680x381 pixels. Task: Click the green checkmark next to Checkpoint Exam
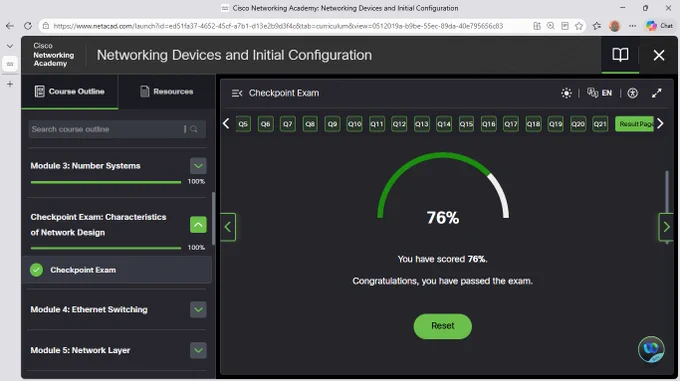click(36, 270)
